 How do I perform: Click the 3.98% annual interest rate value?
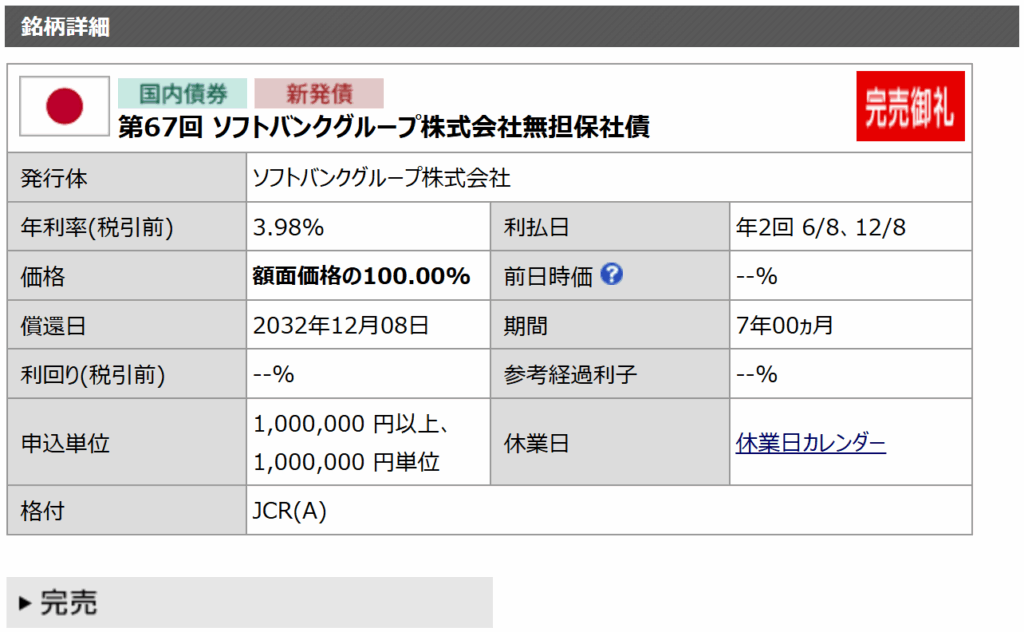pos(288,227)
